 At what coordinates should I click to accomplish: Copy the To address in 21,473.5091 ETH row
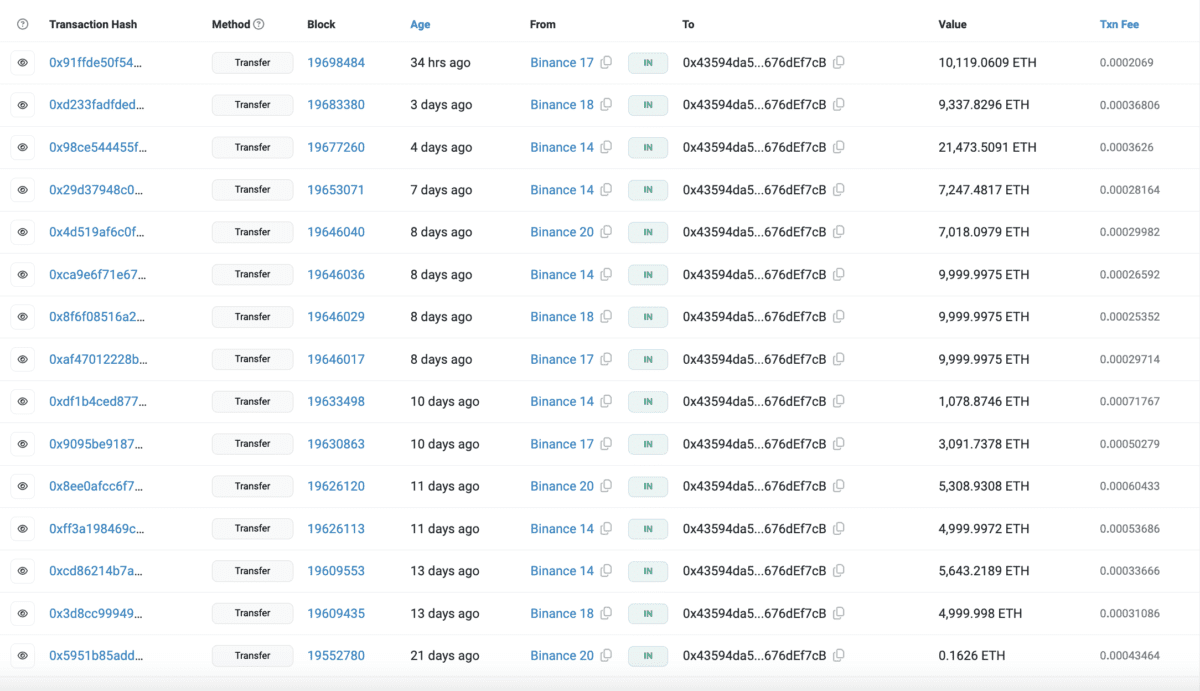[x=839, y=147]
